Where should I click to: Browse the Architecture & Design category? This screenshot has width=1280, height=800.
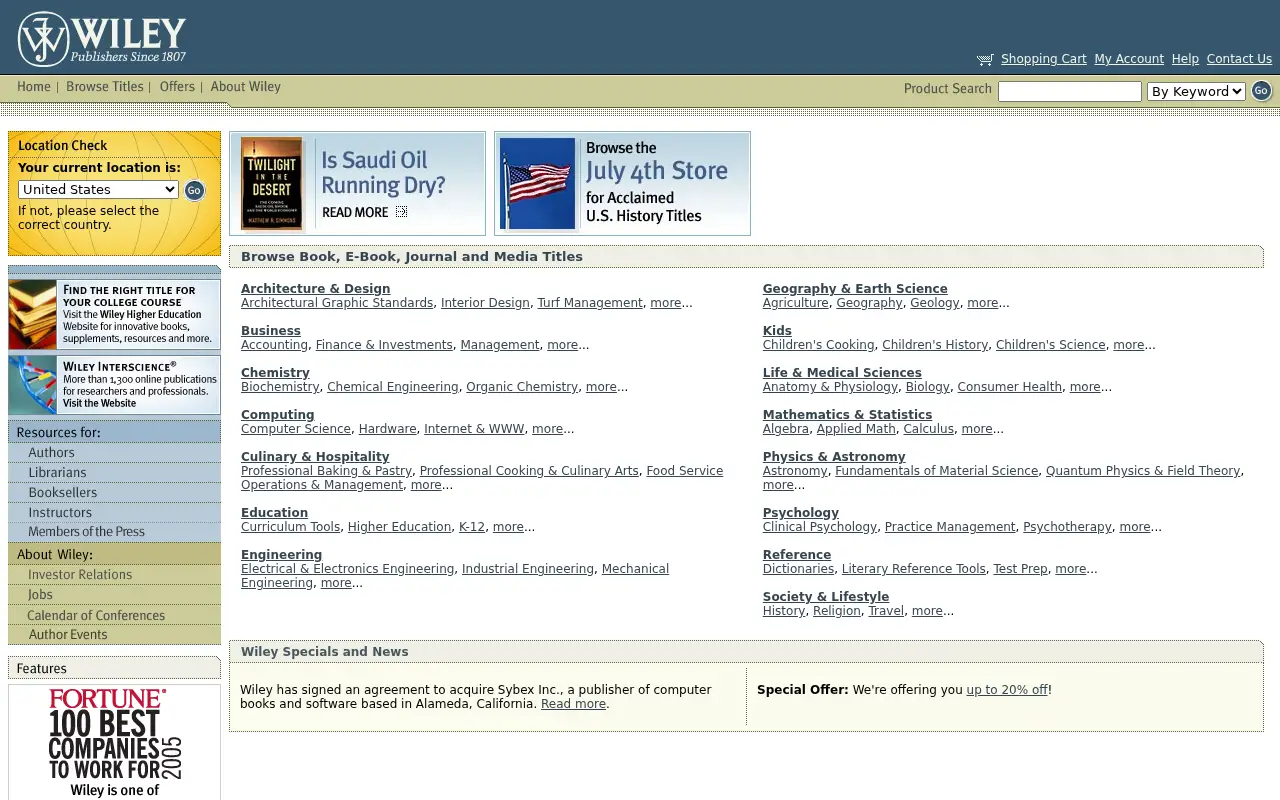tap(315, 289)
